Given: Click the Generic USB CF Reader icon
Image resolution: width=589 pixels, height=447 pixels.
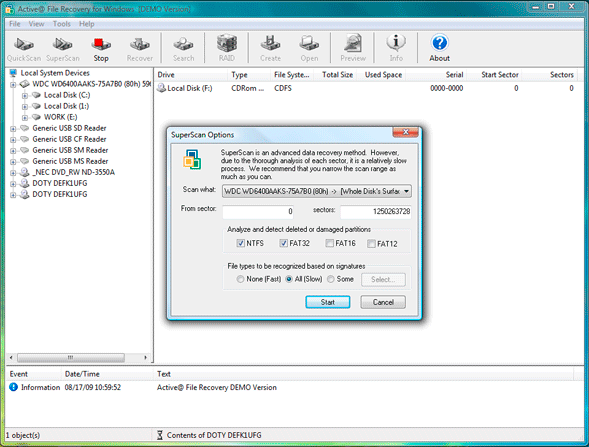Looking at the screenshot, I should tap(24, 139).
